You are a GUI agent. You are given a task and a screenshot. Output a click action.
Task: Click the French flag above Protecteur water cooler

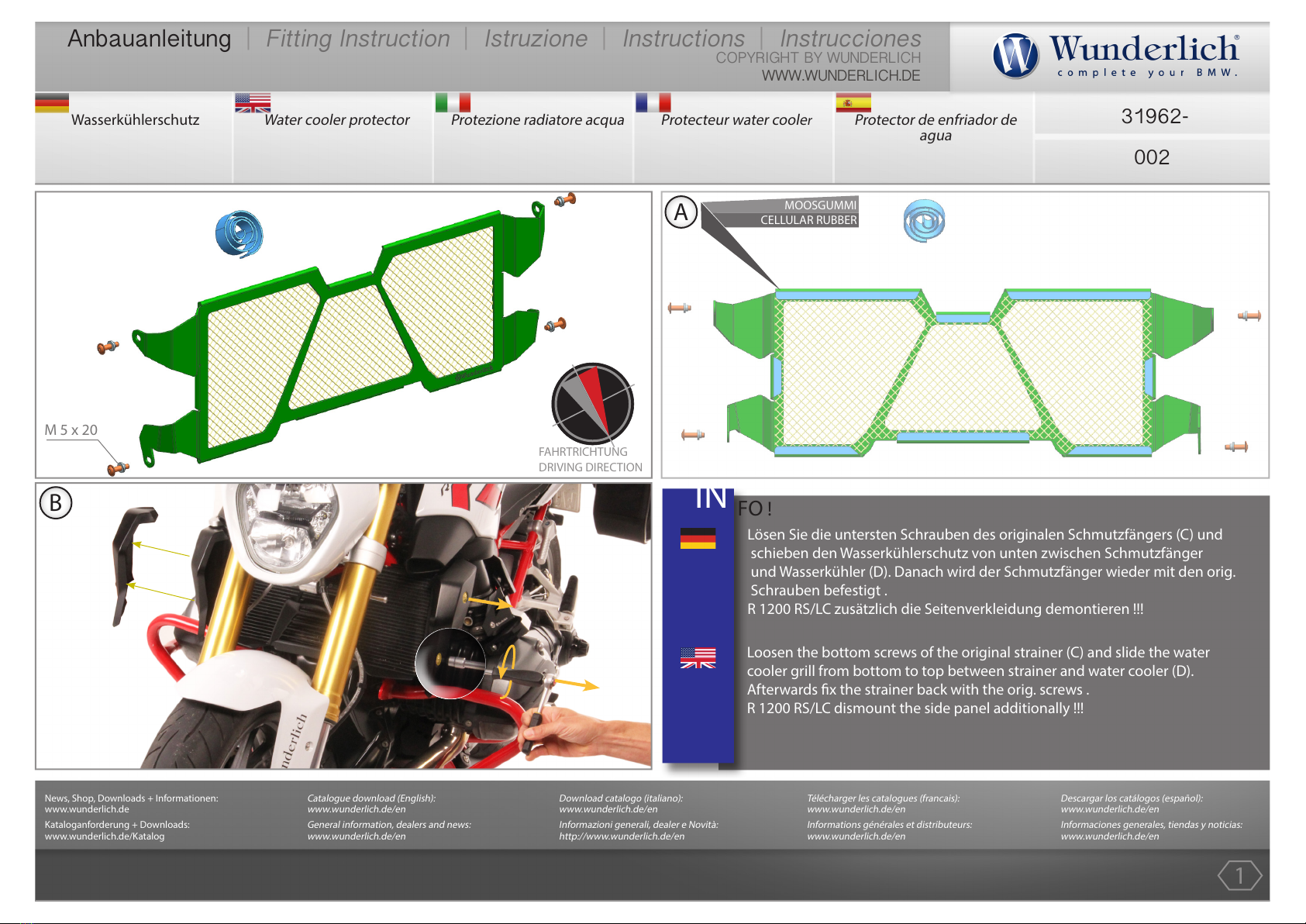[653, 103]
